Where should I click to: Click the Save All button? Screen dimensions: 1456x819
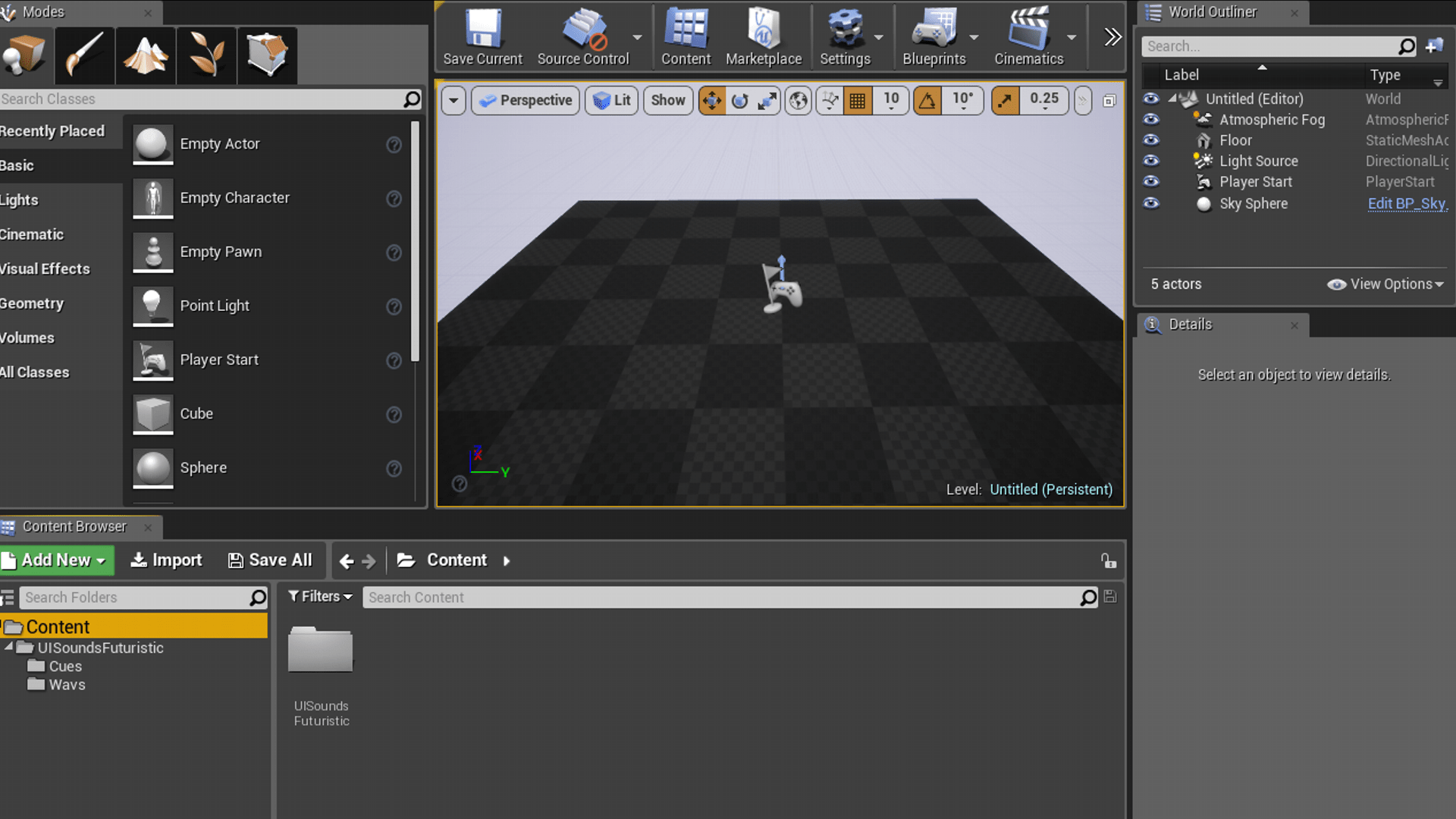(271, 560)
